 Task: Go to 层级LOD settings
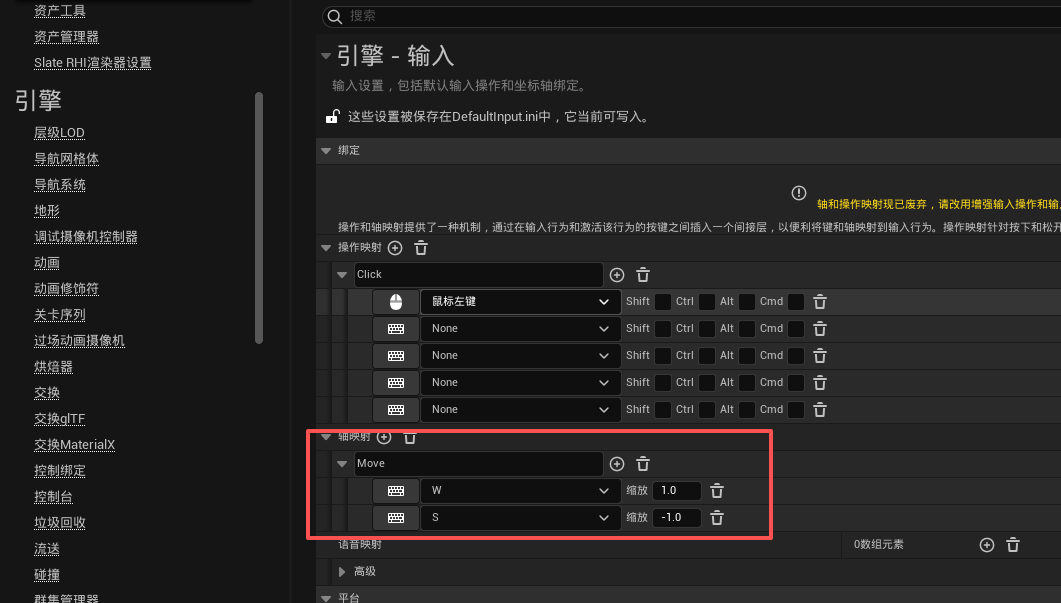[x=60, y=133]
